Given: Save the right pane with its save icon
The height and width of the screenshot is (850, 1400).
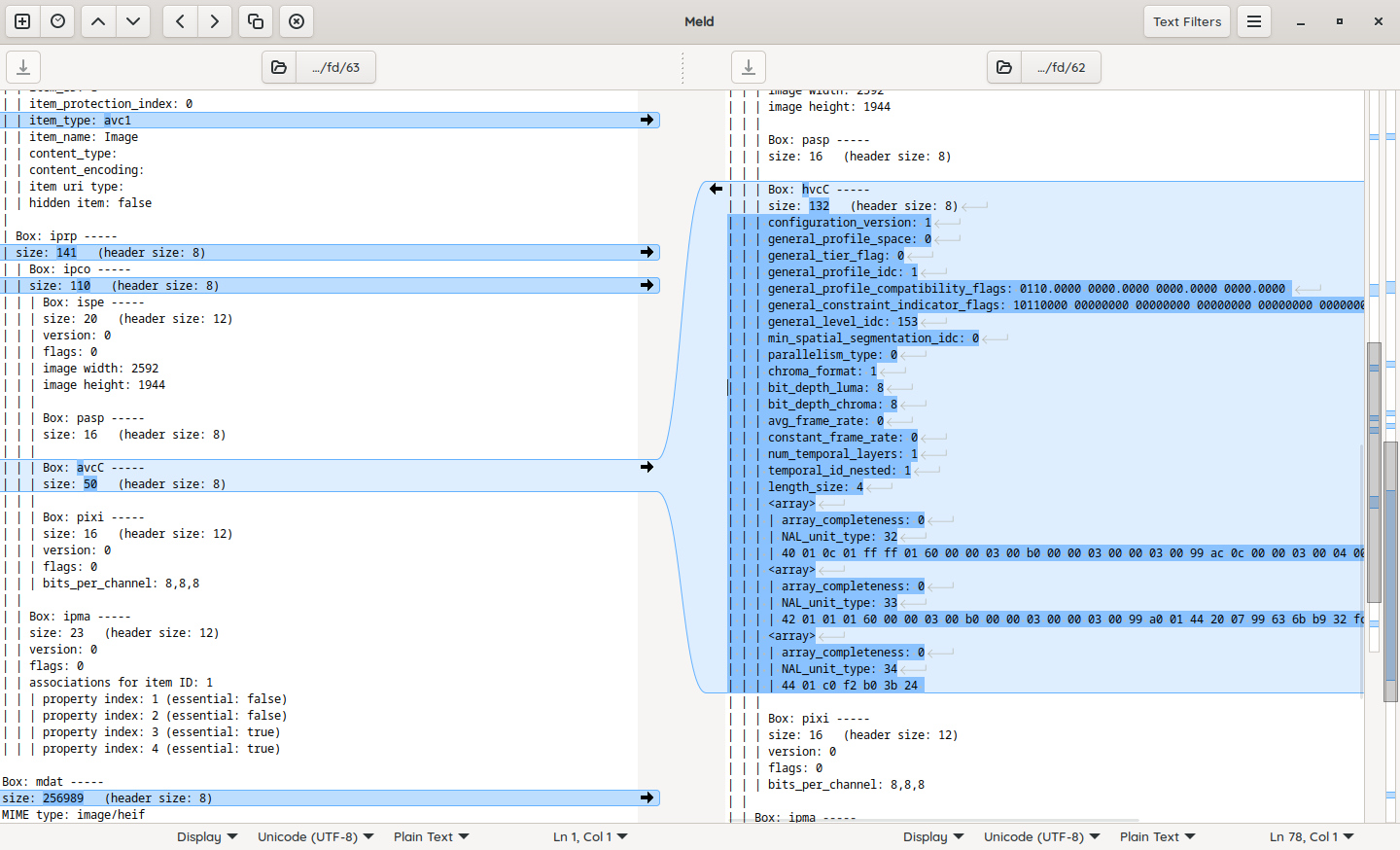Looking at the screenshot, I should coord(748,66).
